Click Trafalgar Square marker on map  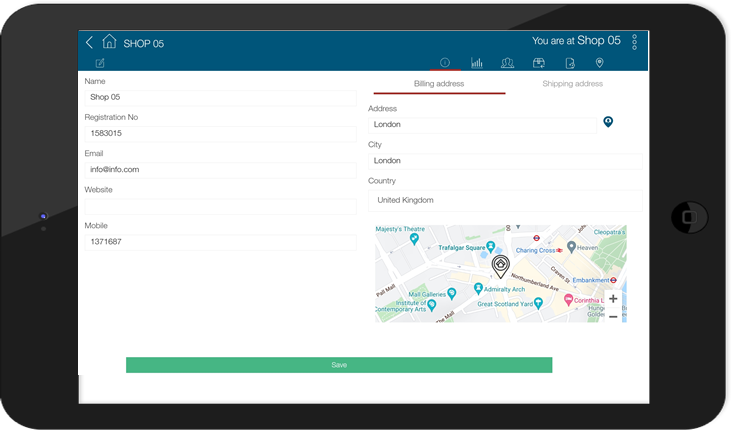pos(490,246)
